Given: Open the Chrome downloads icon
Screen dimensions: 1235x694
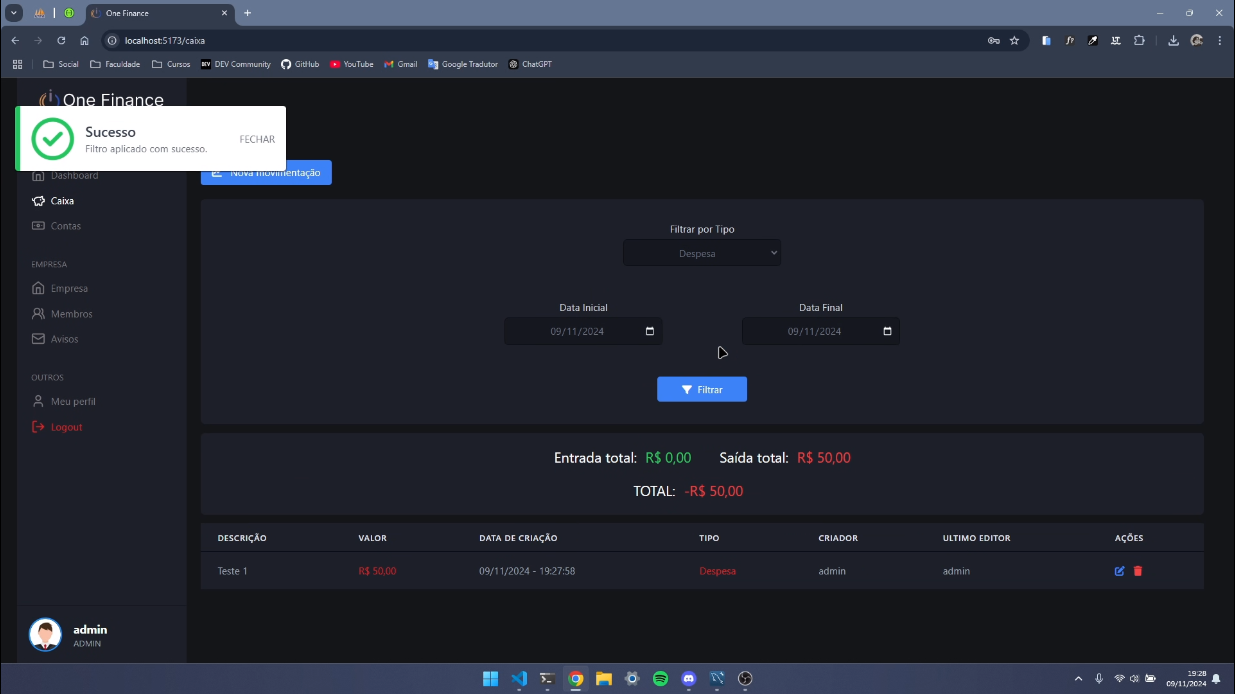Looking at the screenshot, I should 1173,41.
